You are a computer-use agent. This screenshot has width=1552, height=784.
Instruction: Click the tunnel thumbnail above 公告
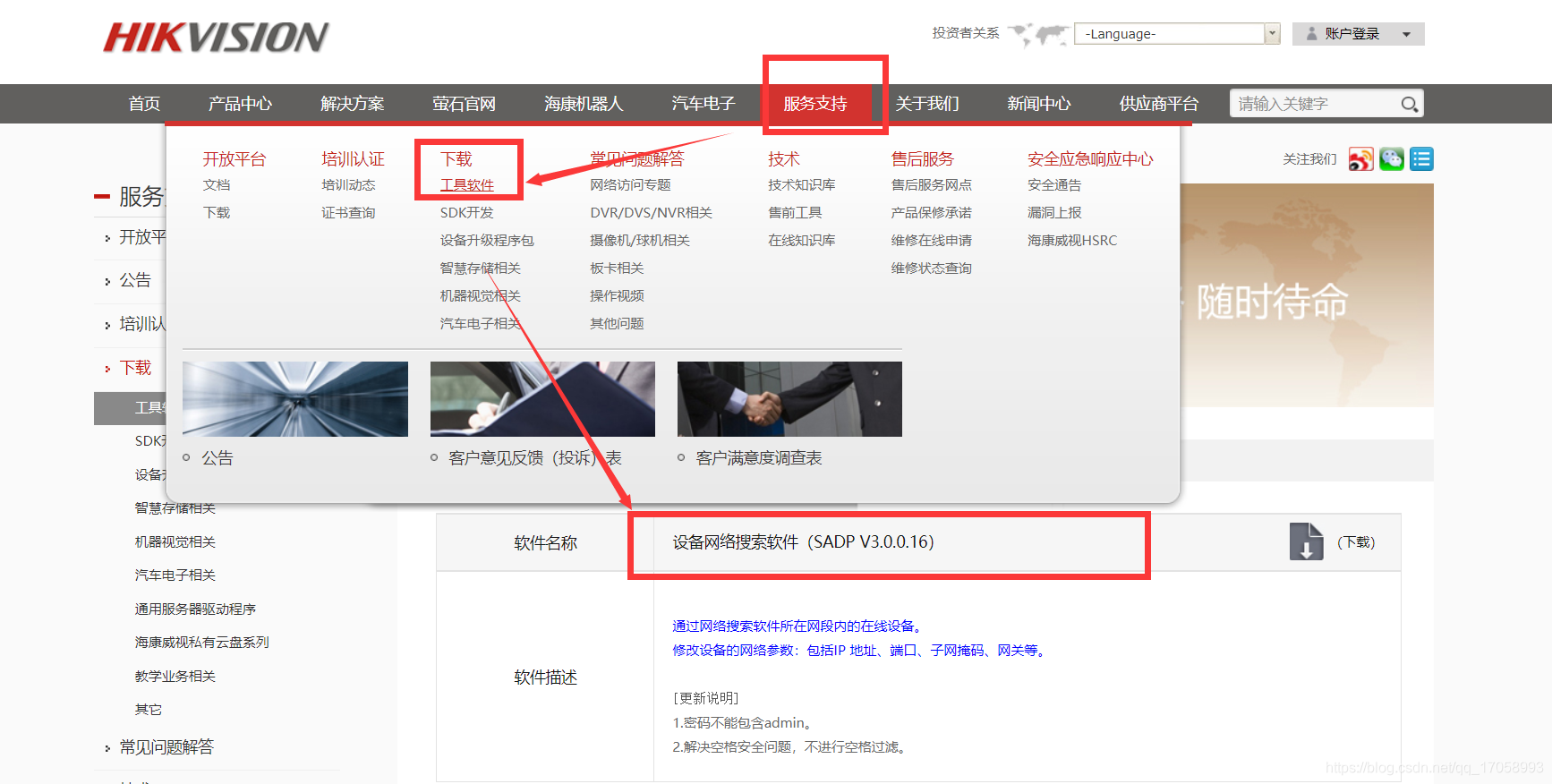(x=295, y=399)
